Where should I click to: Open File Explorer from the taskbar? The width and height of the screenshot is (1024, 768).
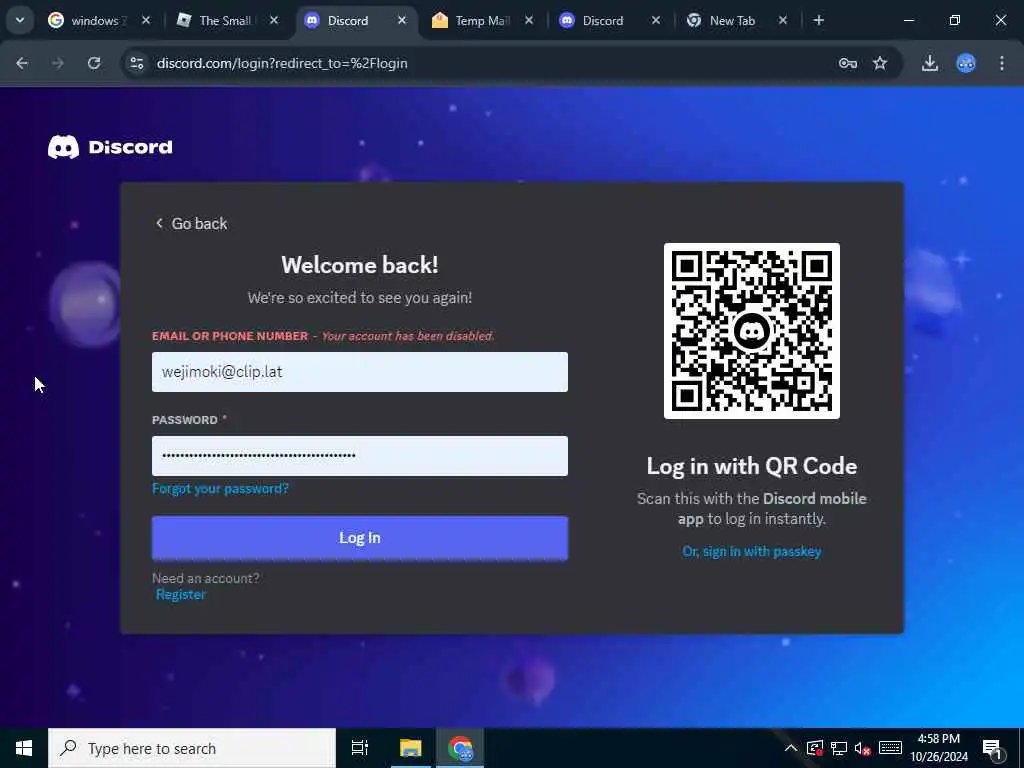pos(411,748)
